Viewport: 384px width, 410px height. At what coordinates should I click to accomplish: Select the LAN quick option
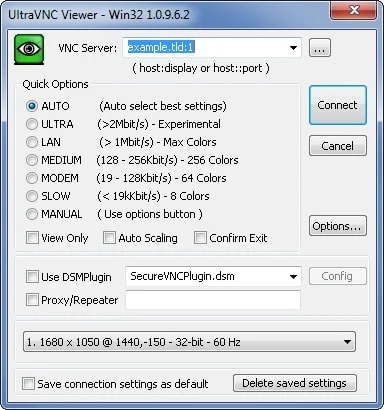click(32, 142)
